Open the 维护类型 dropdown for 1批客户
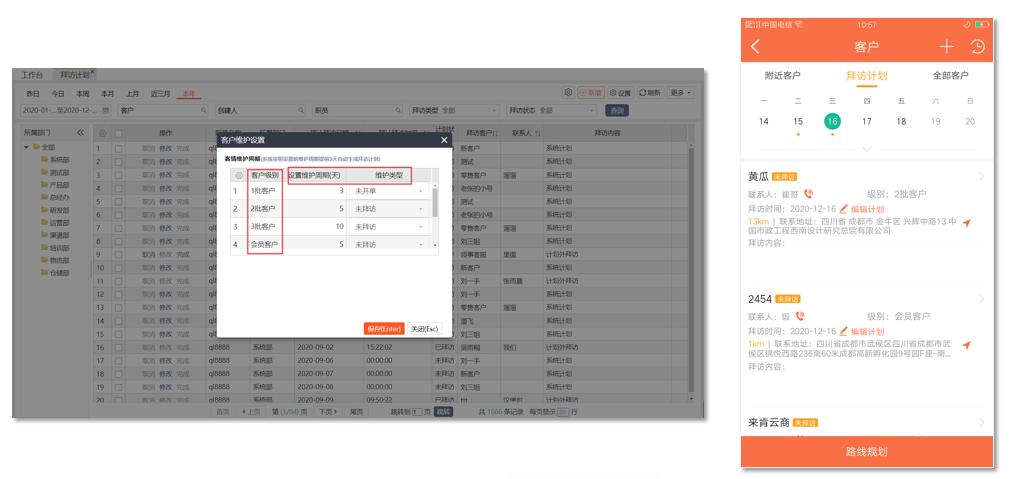The image size is (1012, 479). (x=421, y=192)
